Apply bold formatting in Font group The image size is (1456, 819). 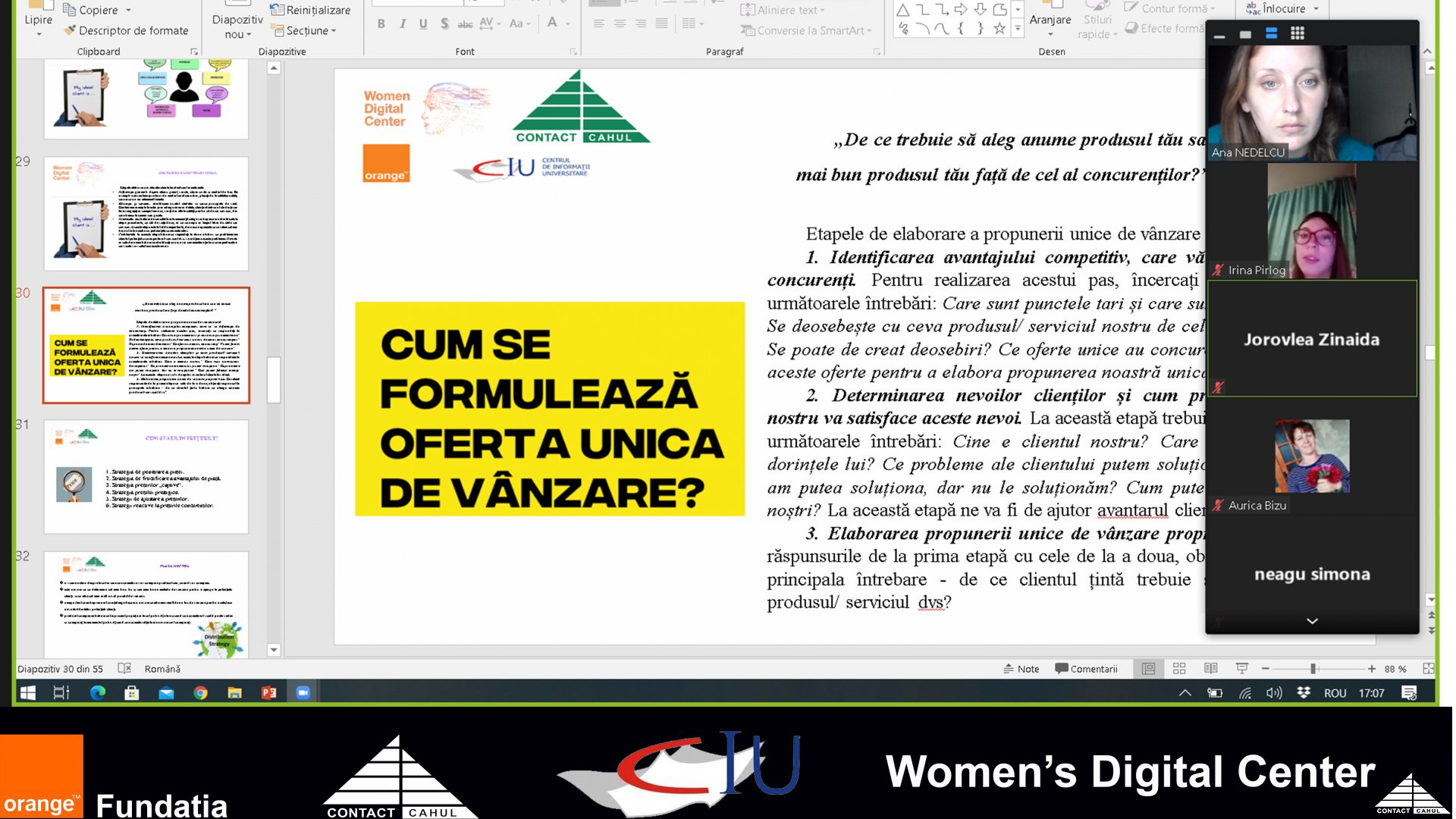click(381, 24)
